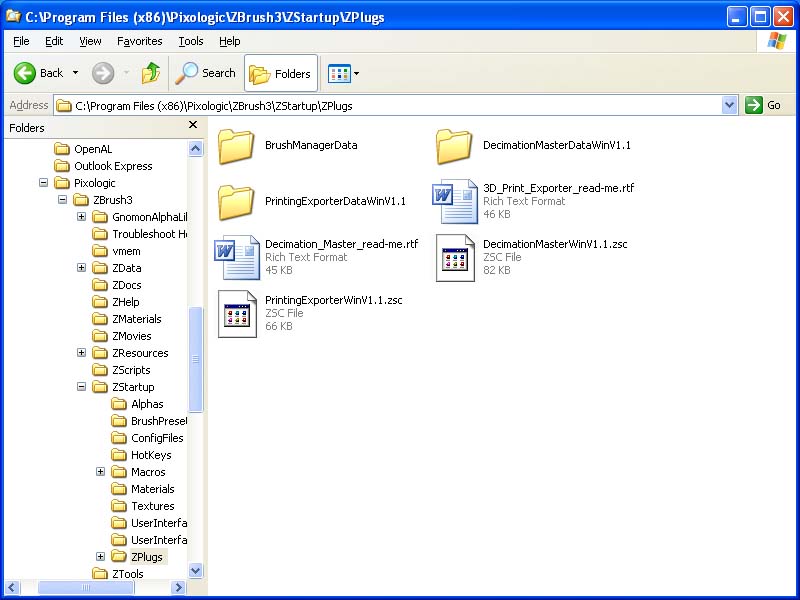Click the BrushManagerData folder name

coord(311,145)
